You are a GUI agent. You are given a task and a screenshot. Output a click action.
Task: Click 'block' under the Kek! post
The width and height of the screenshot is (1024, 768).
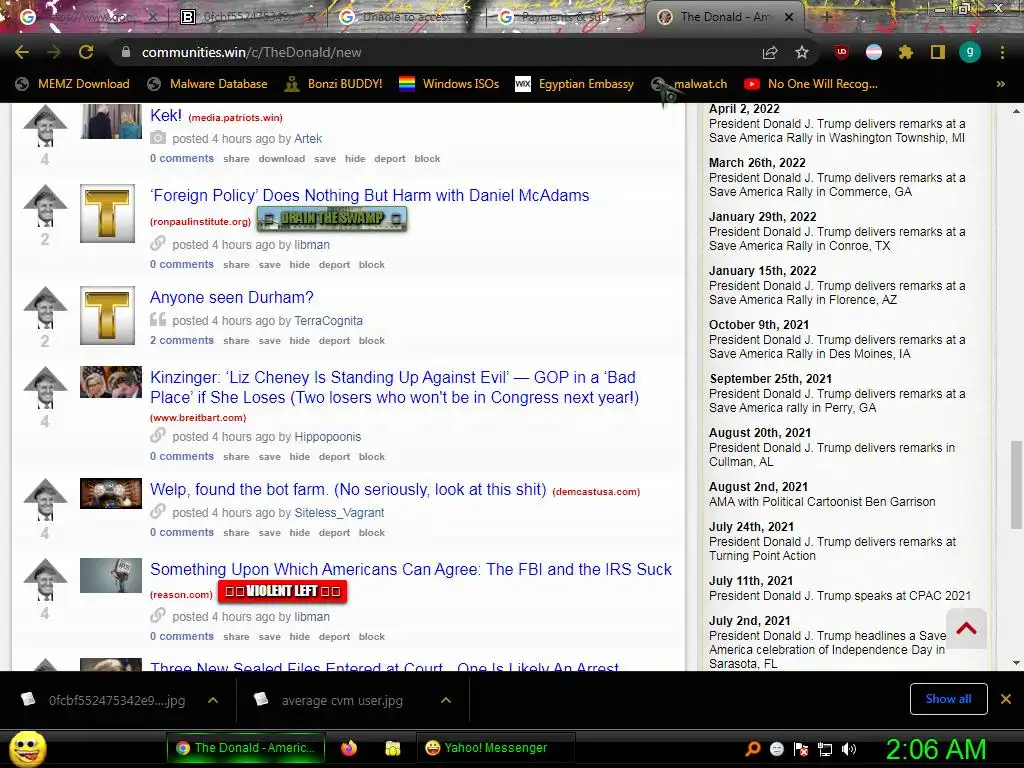(427, 159)
